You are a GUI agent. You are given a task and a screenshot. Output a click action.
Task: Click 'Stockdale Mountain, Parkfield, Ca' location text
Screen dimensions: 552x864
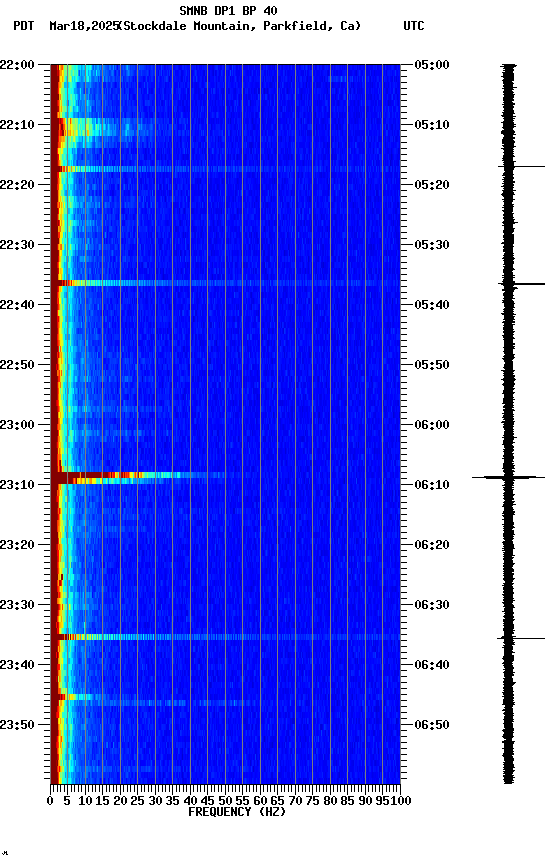tap(240, 26)
